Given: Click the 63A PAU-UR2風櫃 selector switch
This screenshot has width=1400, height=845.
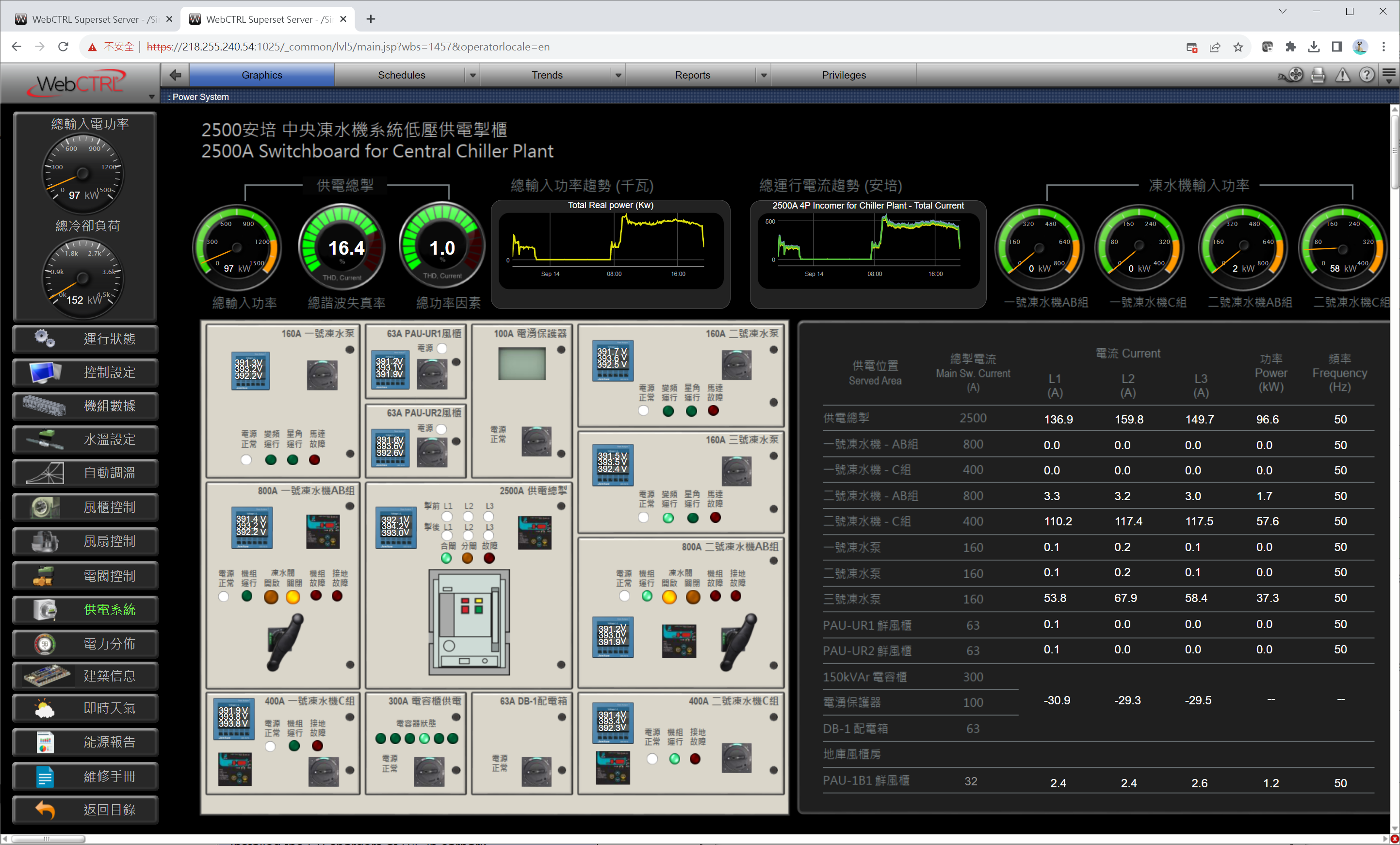Looking at the screenshot, I should point(432,453).
